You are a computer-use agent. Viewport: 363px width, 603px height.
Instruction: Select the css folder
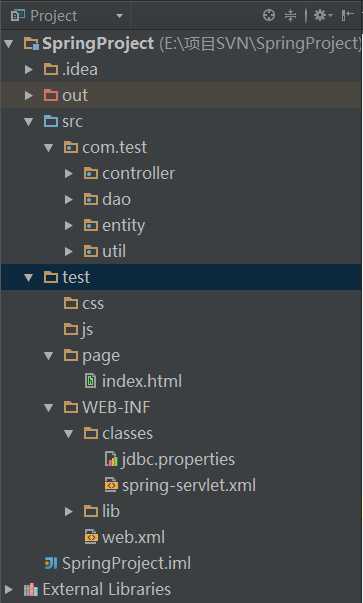point(83,303)
